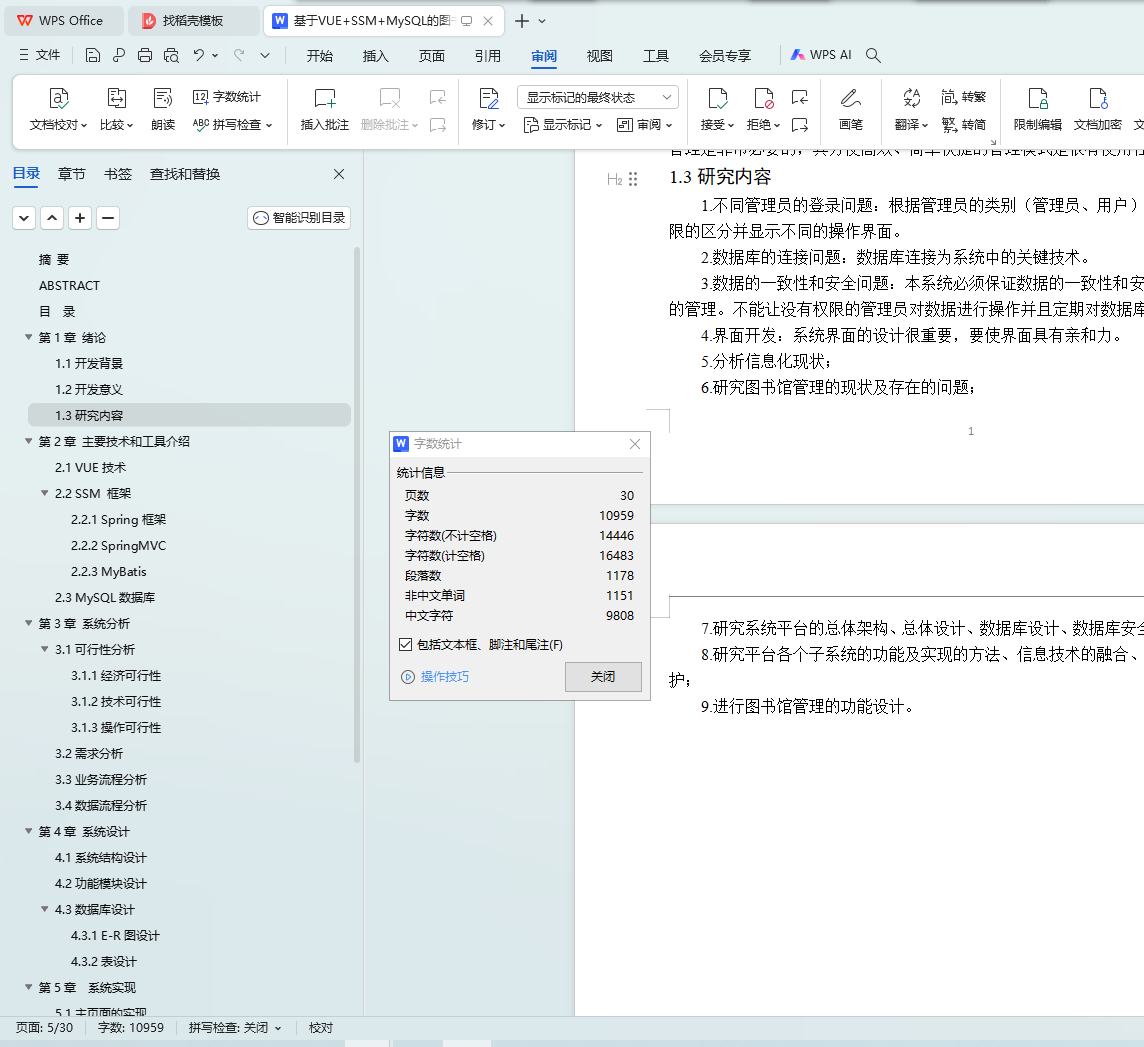Open the 显示标记 dropdown
This screenshot has height=1047, width=1144.
563,125
